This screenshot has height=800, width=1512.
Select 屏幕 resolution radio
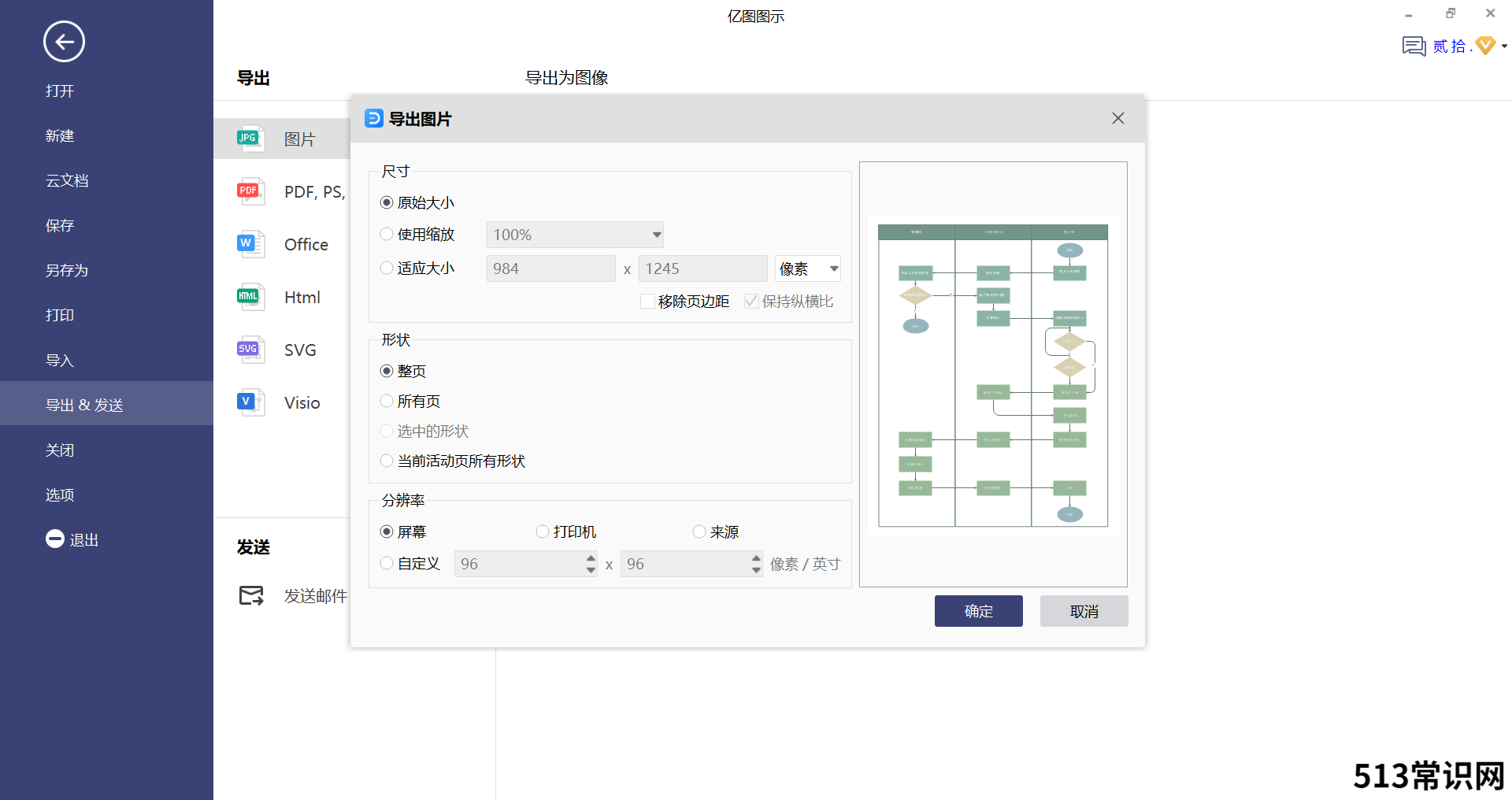[x=387, y=531]
